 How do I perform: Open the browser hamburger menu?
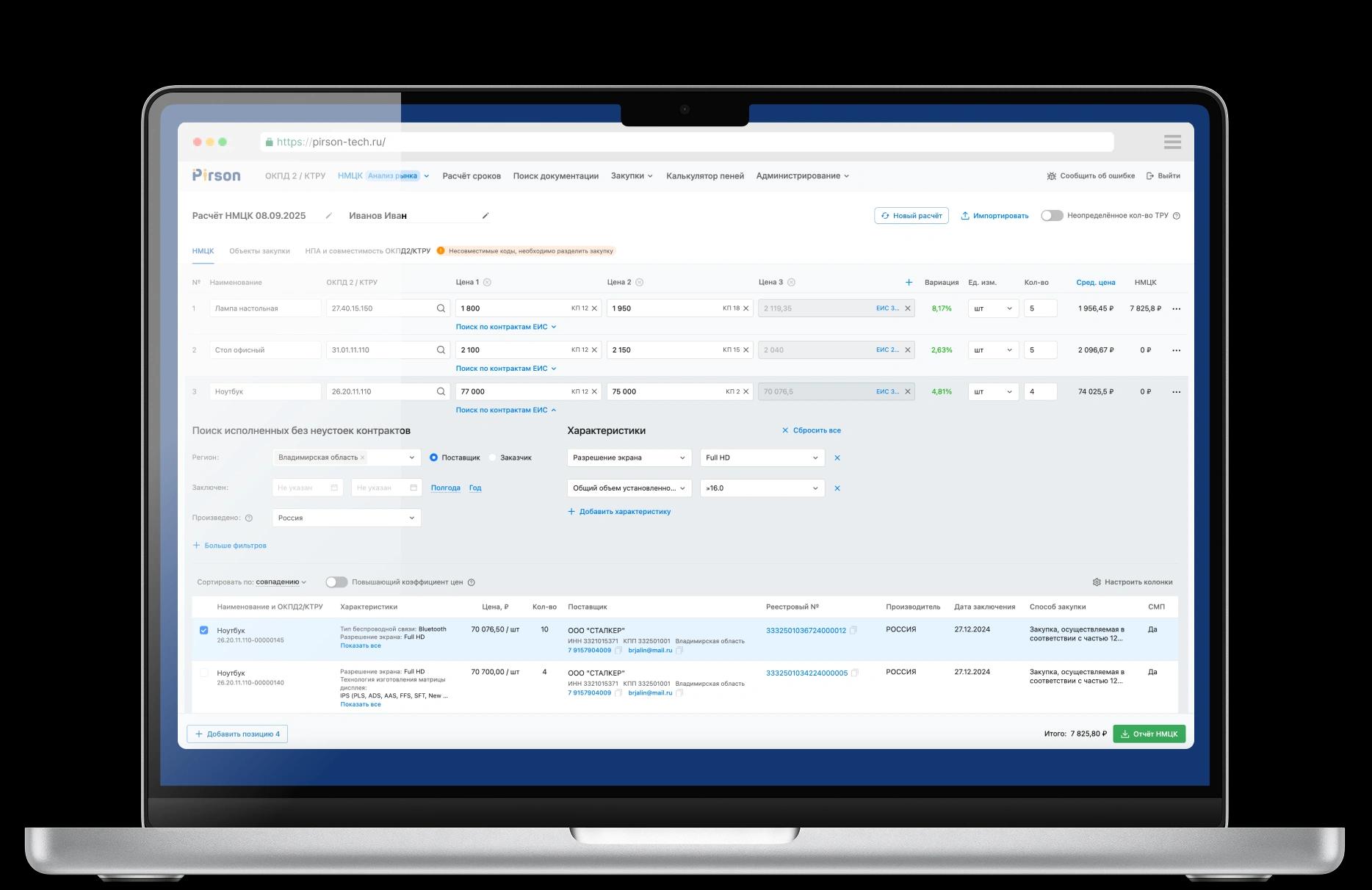1172,142
